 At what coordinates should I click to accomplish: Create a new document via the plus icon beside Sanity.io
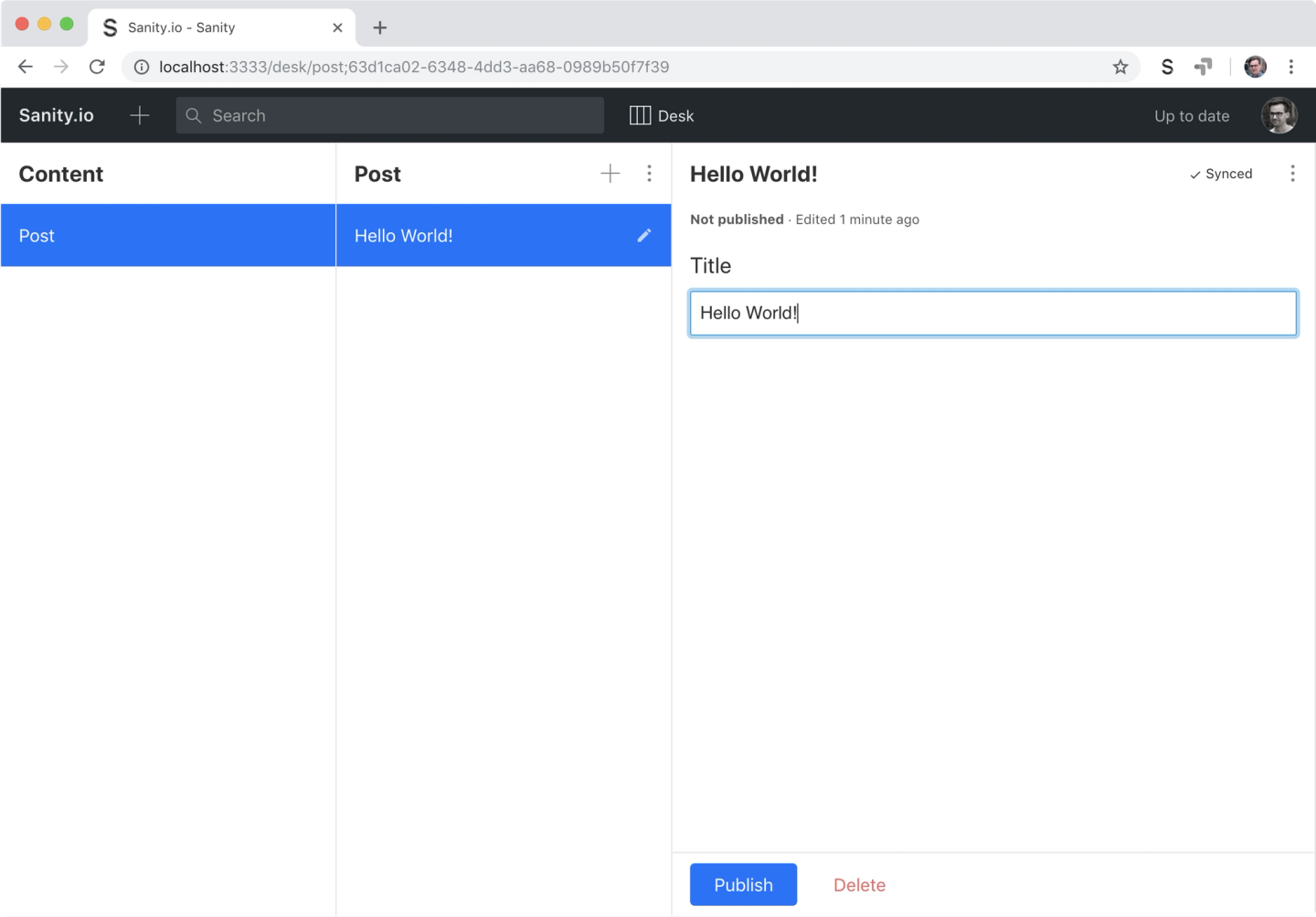point(139,115)
